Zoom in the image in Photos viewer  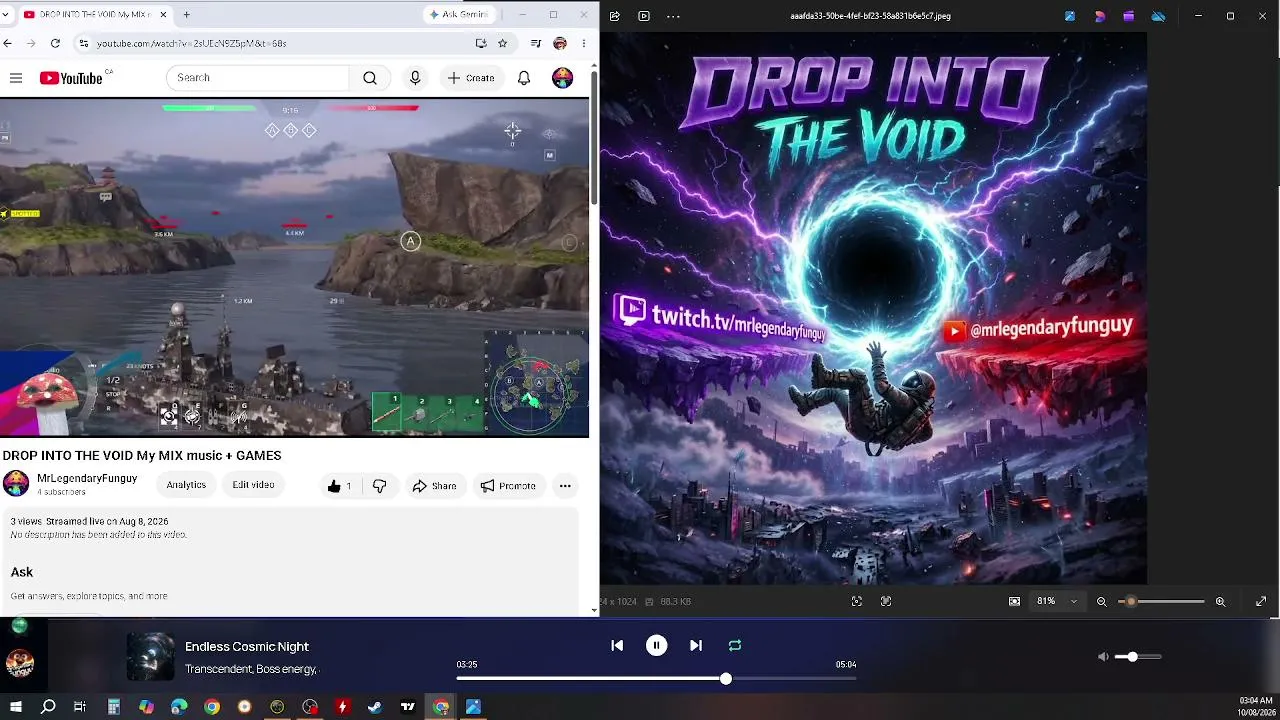[1220, 602]
